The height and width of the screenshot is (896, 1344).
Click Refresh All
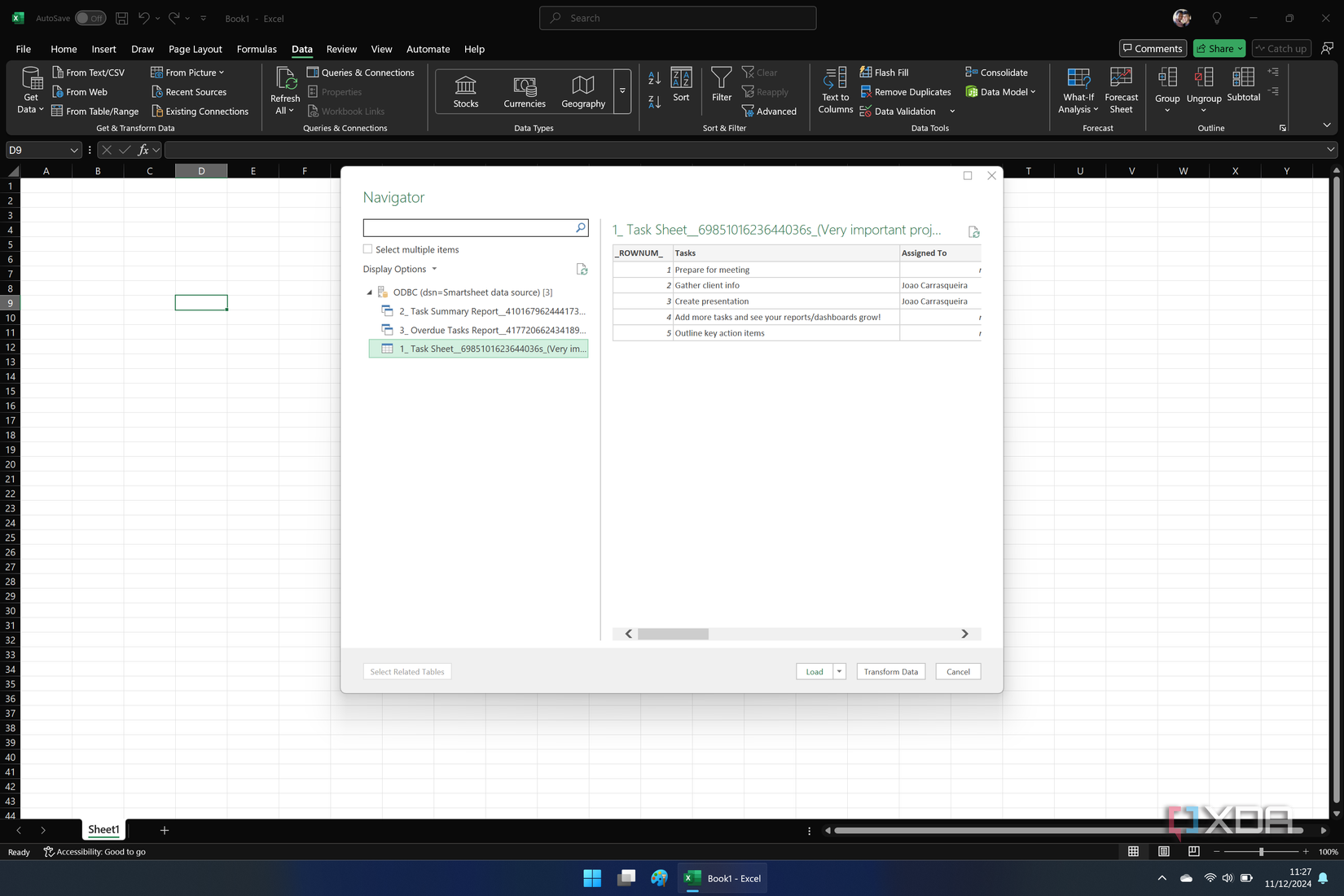(x=284, y=90)
